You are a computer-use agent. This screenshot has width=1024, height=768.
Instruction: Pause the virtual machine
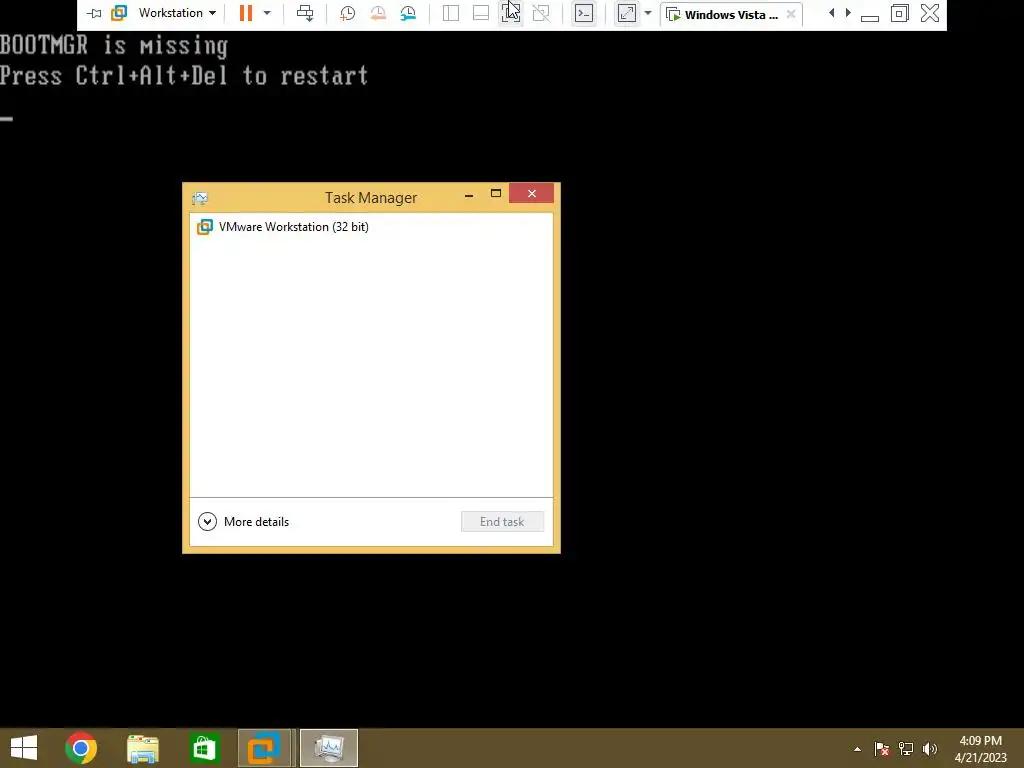(x=246, y=13)
